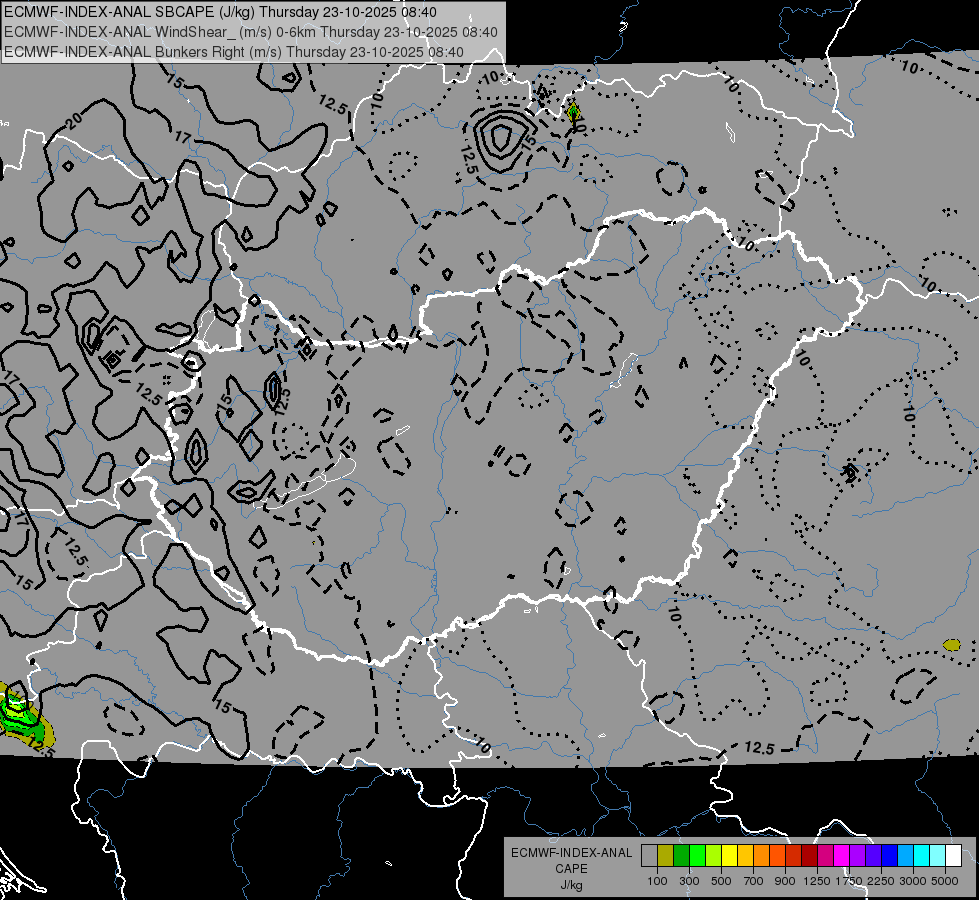Click the WindShear 0-6km title line
The width and height of the screenshot is (979, 900).
coord(250,32)
